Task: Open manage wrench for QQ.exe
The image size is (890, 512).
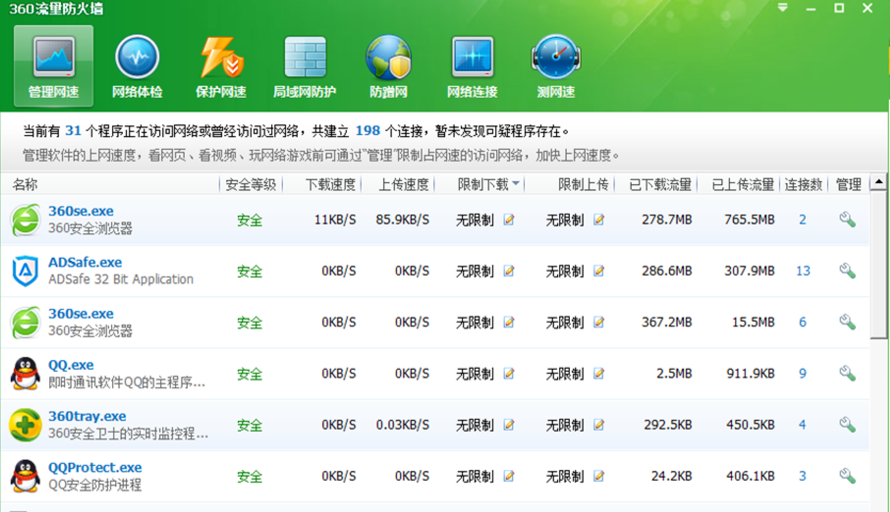Action: [x=847, y=373]
